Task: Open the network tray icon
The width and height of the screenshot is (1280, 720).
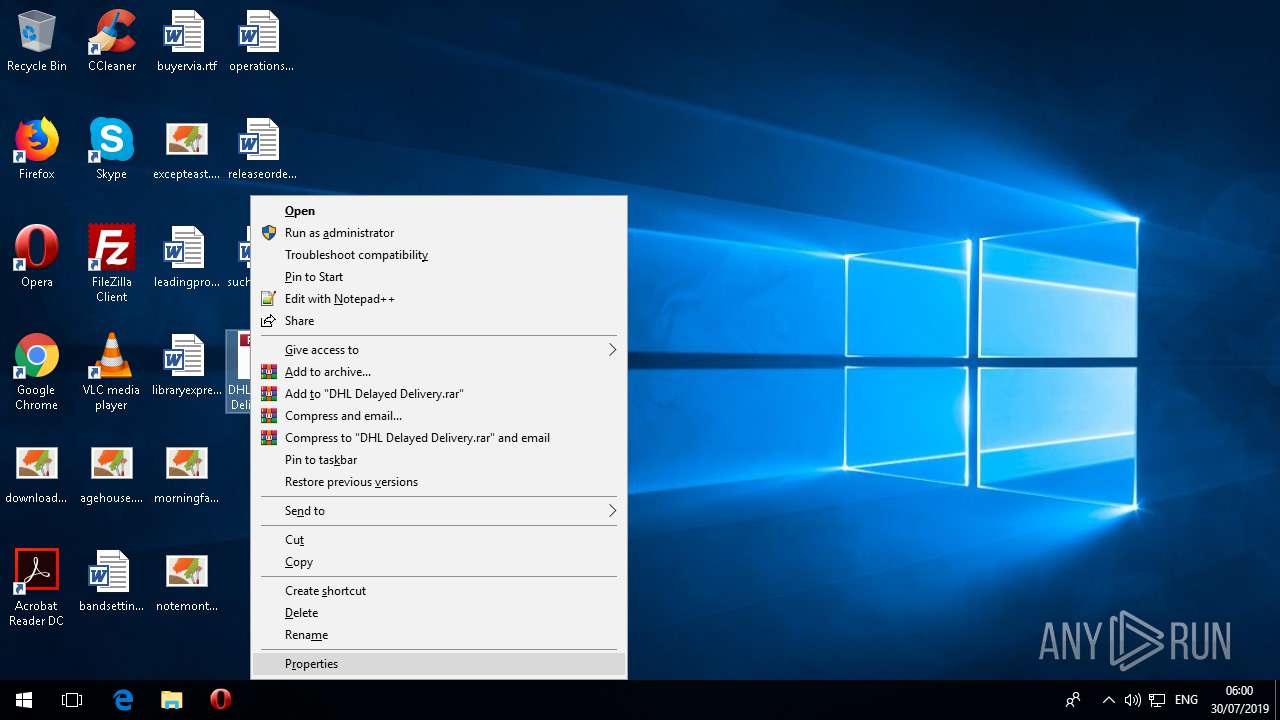Action: pyautogui.click(x=1157, y=700)
